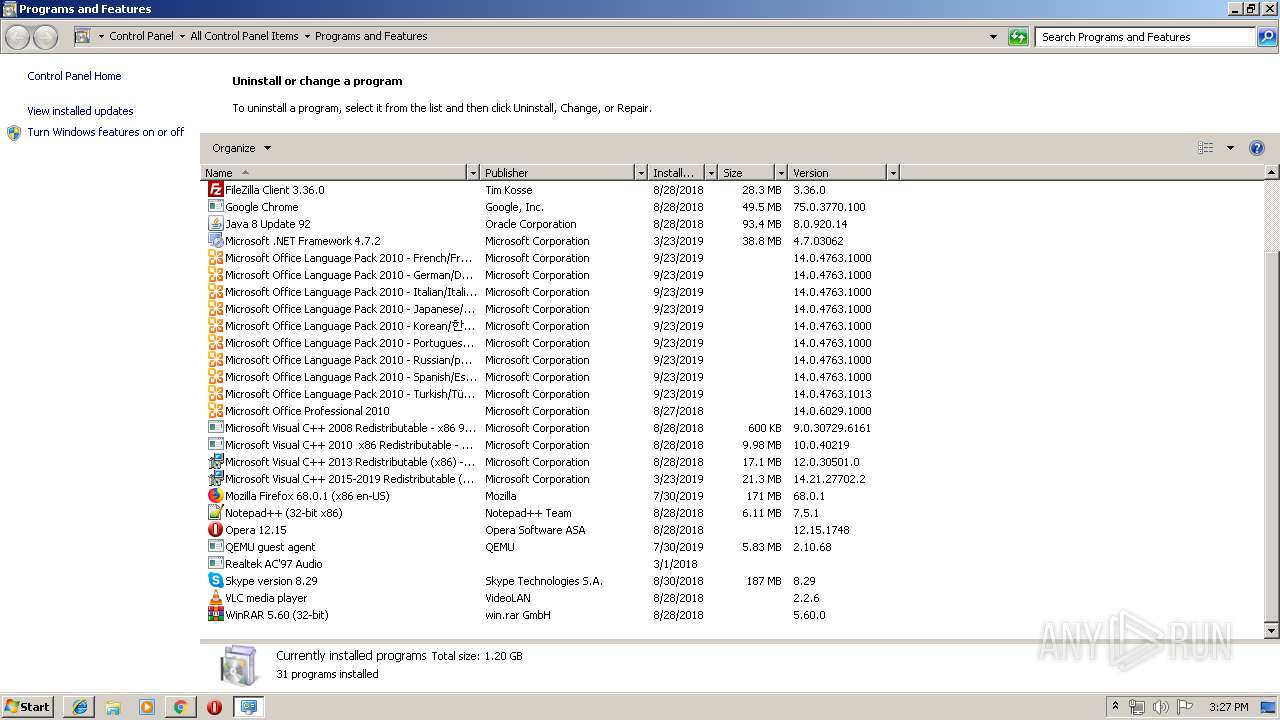Click the Notepad++ (32-bit x86) icon
This screenshot has width=1280, height=720.
click(x=215, y=512)
